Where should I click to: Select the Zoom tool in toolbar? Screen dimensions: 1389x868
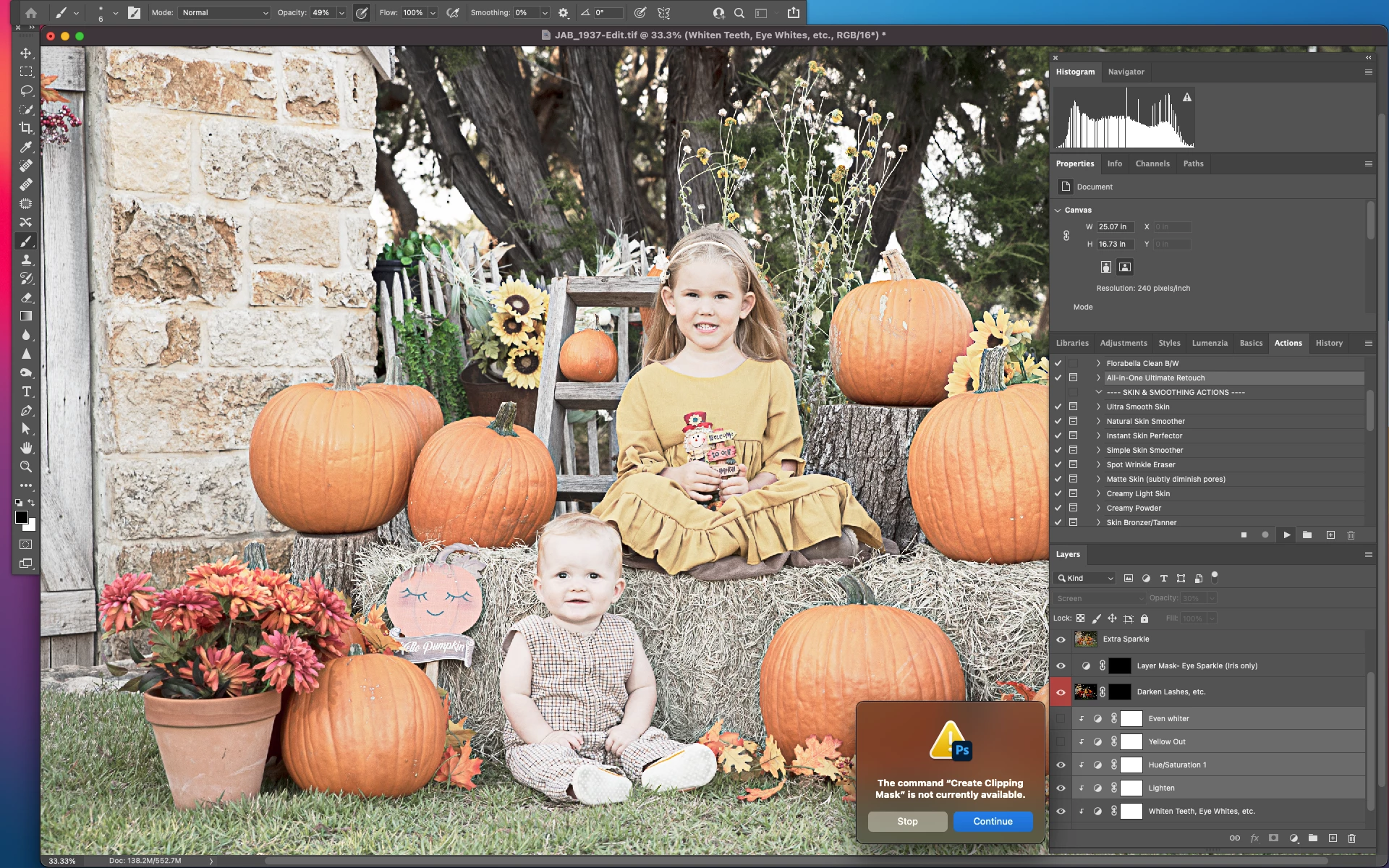click(26, 467)
